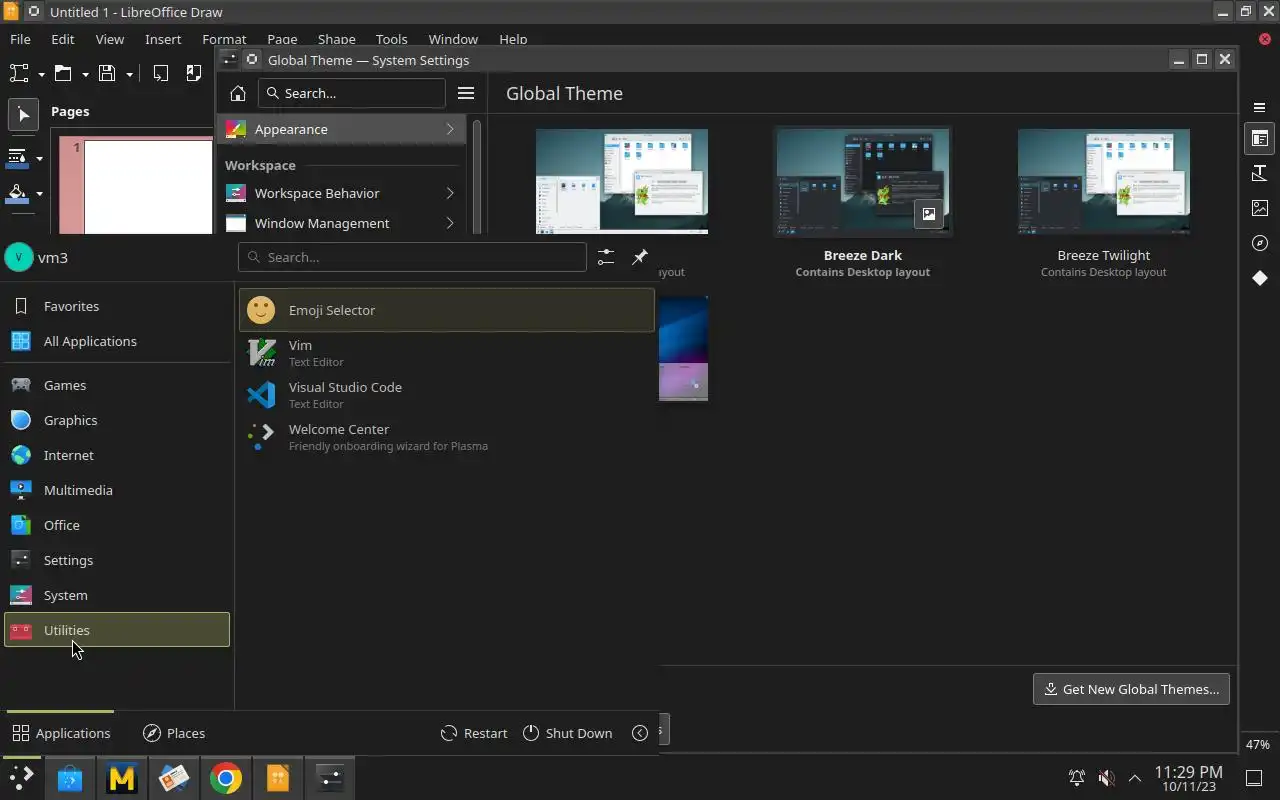Open Window Management settings

[341, 223]
